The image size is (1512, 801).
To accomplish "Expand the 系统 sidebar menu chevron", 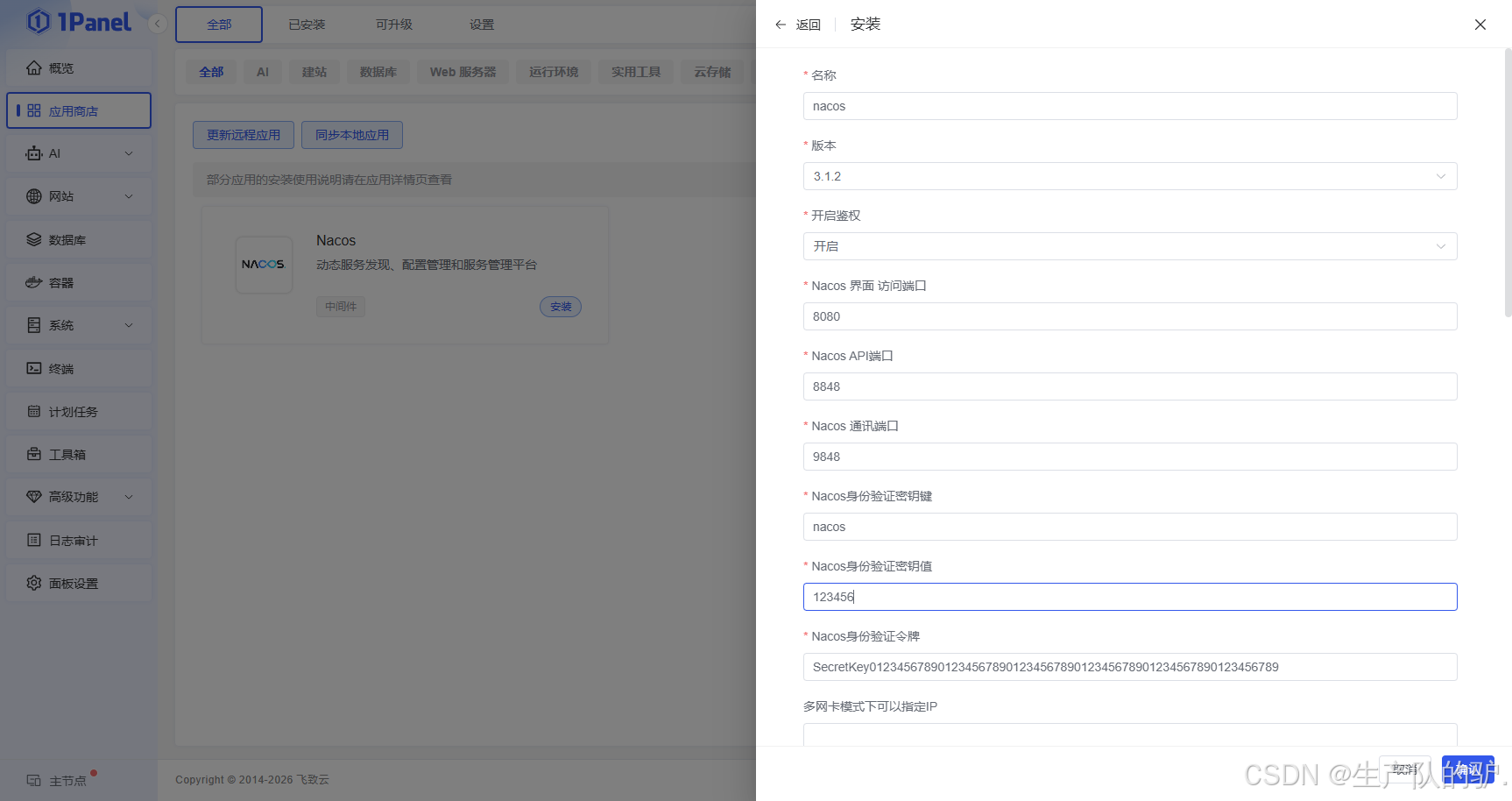I will (129, 325).
